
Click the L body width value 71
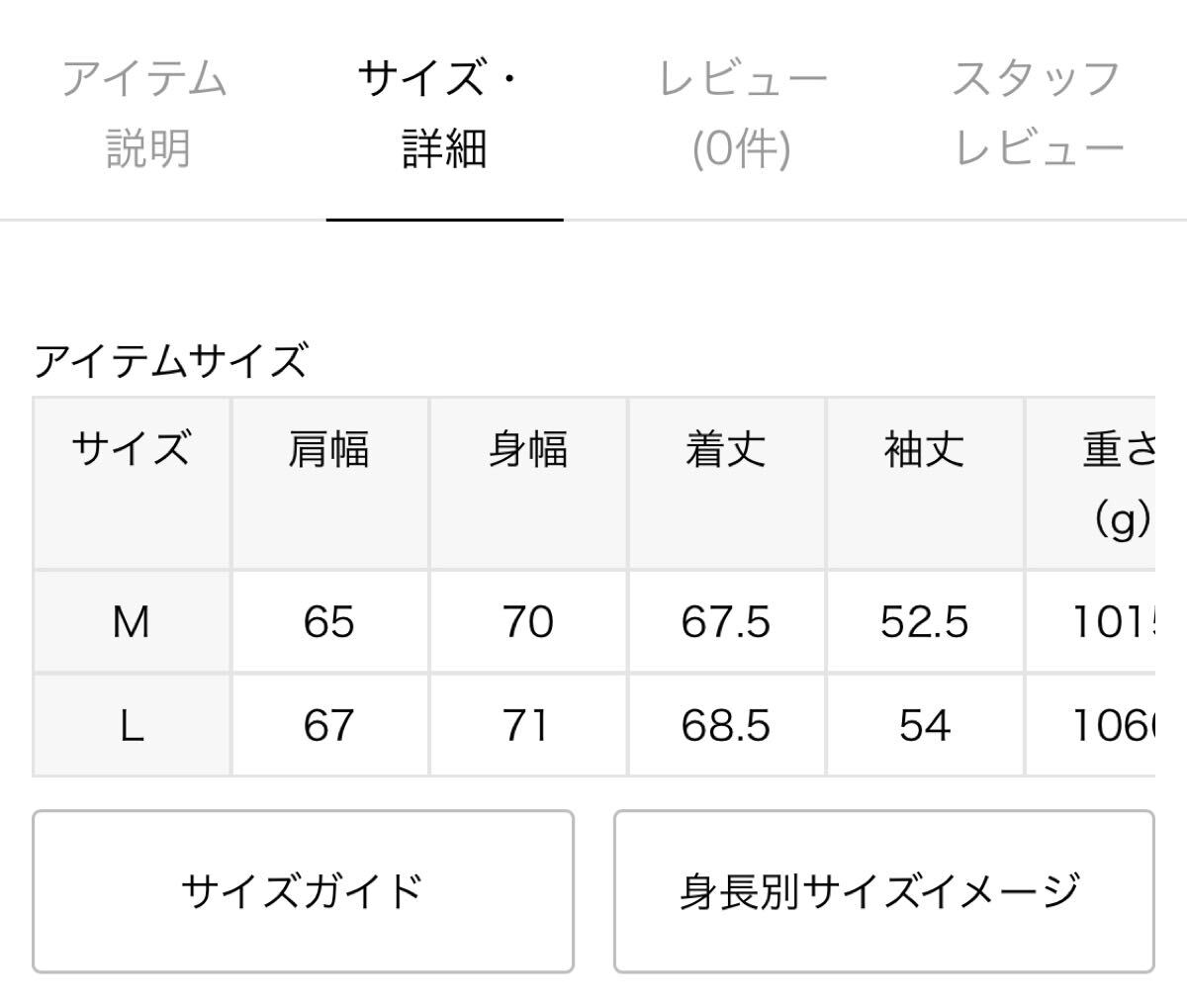[527, 726]
